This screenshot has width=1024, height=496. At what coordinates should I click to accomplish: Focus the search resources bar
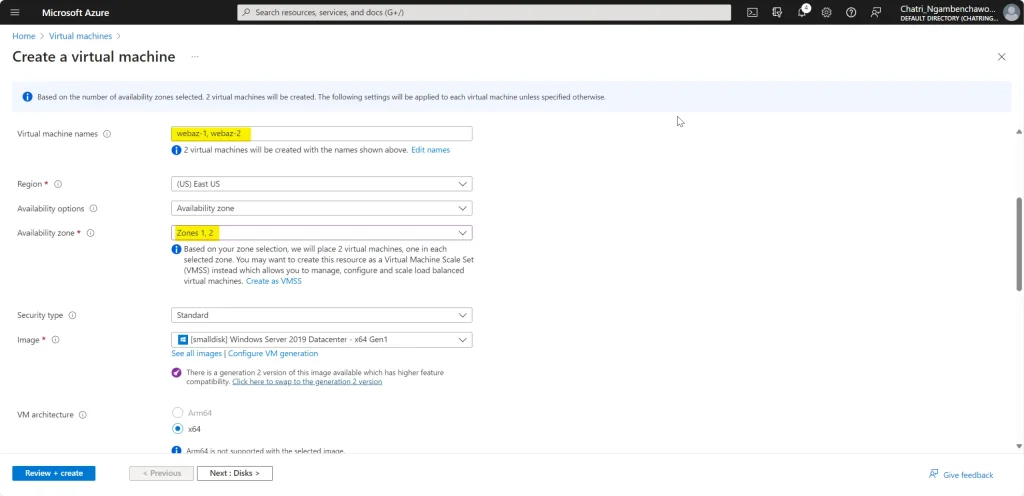coord(484,12)
